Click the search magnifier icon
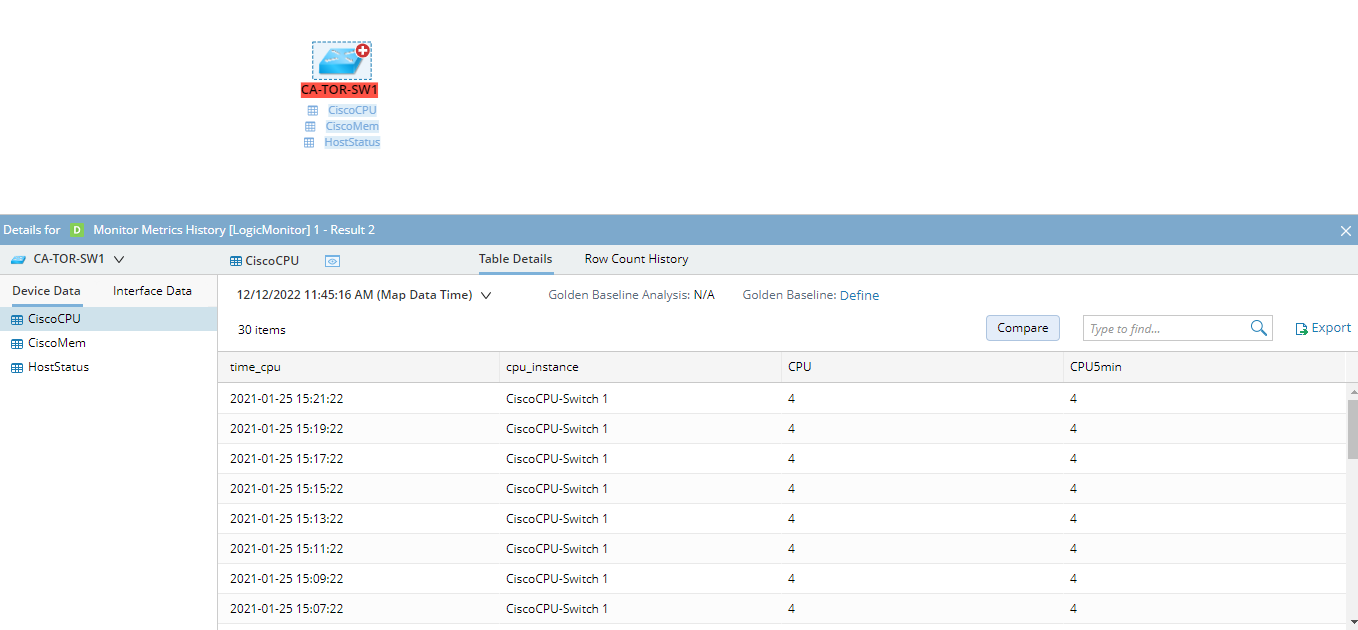1358x630 pixels. tap(1258, 327)
